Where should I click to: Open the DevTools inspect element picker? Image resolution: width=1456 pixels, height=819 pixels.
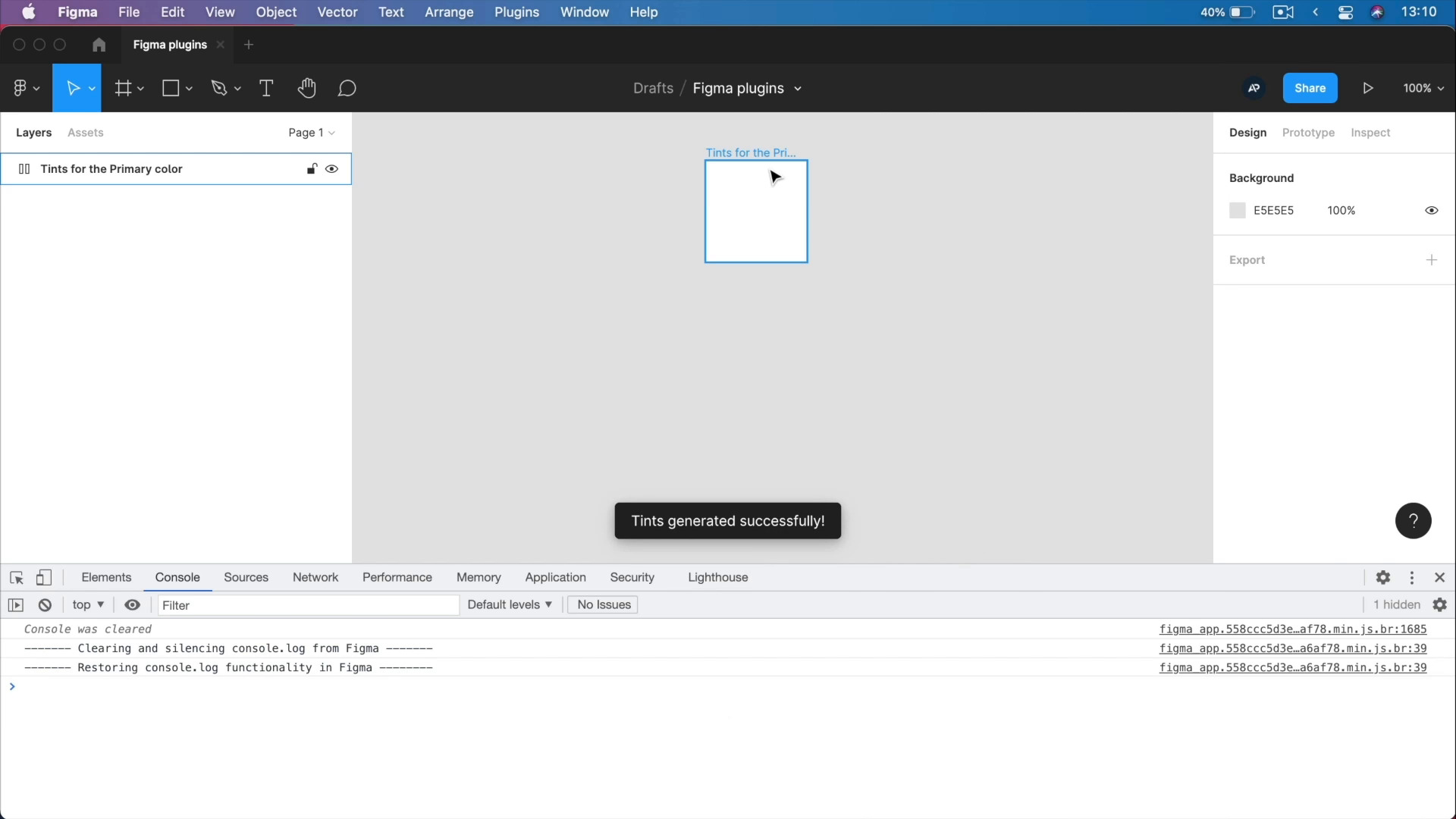17,578
